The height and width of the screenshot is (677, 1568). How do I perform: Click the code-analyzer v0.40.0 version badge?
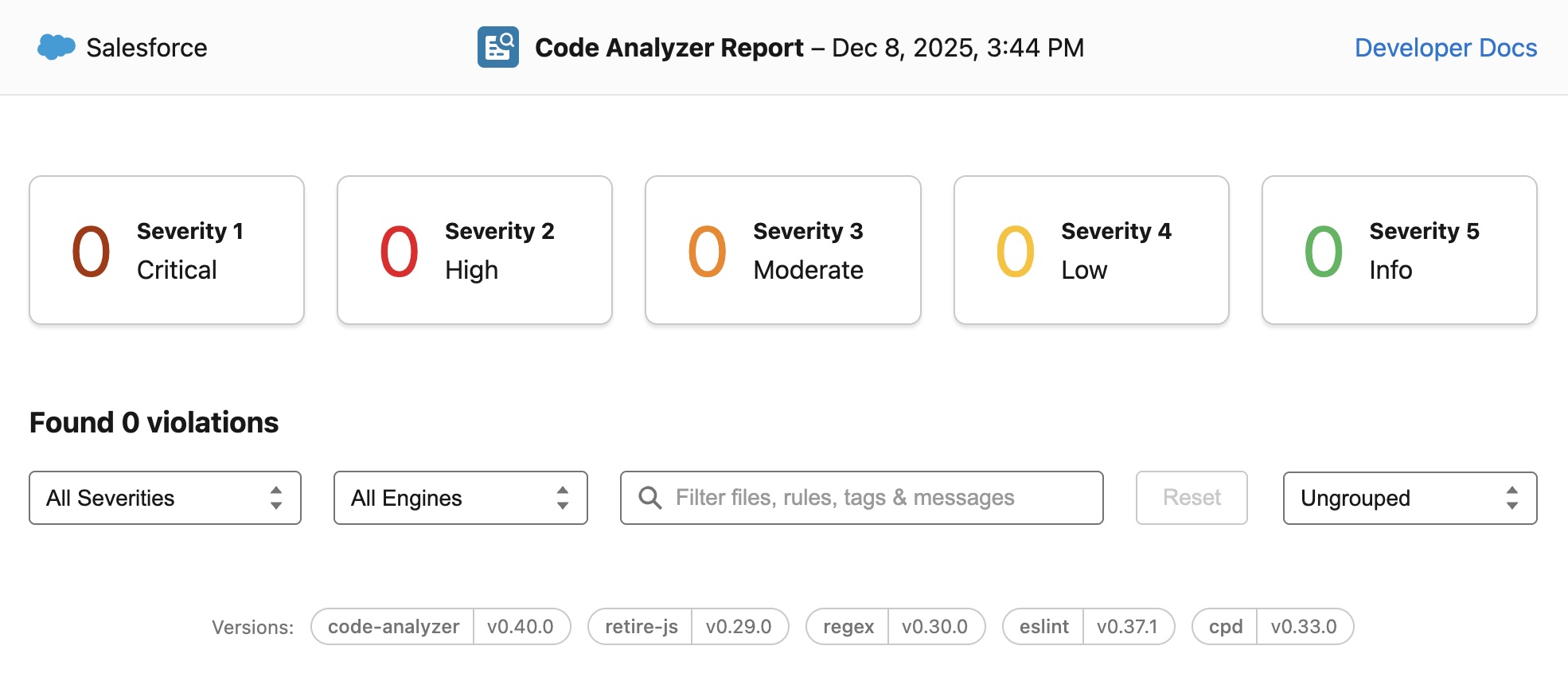[x=441, y=627]
